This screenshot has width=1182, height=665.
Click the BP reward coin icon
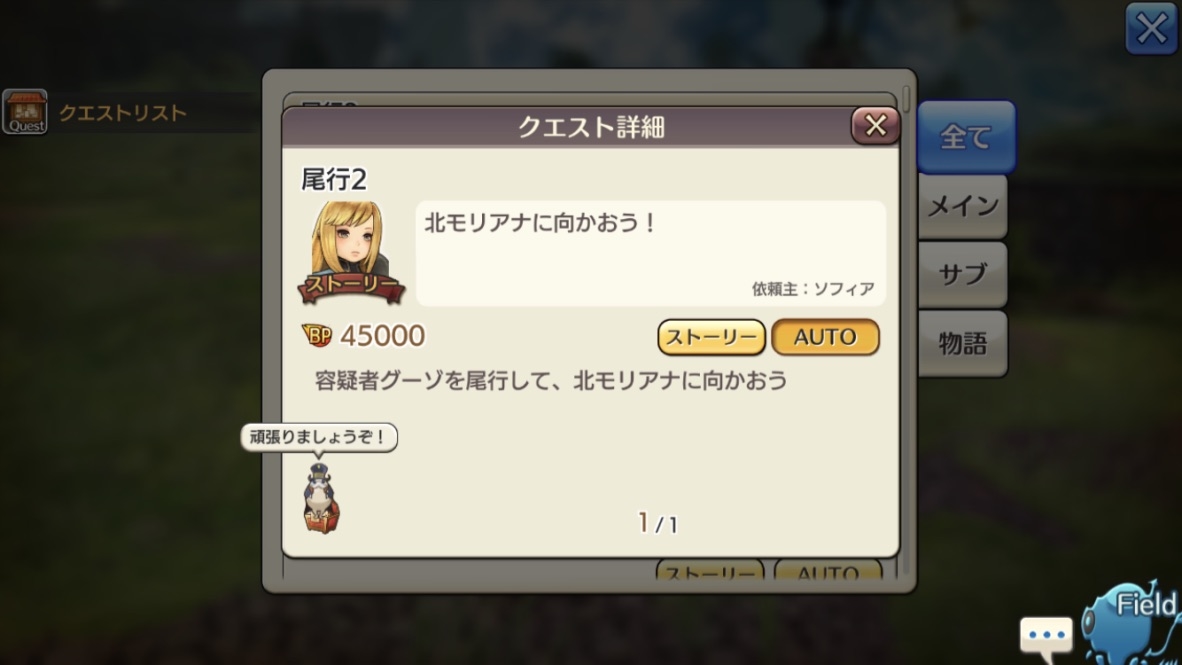coord(317,335)
